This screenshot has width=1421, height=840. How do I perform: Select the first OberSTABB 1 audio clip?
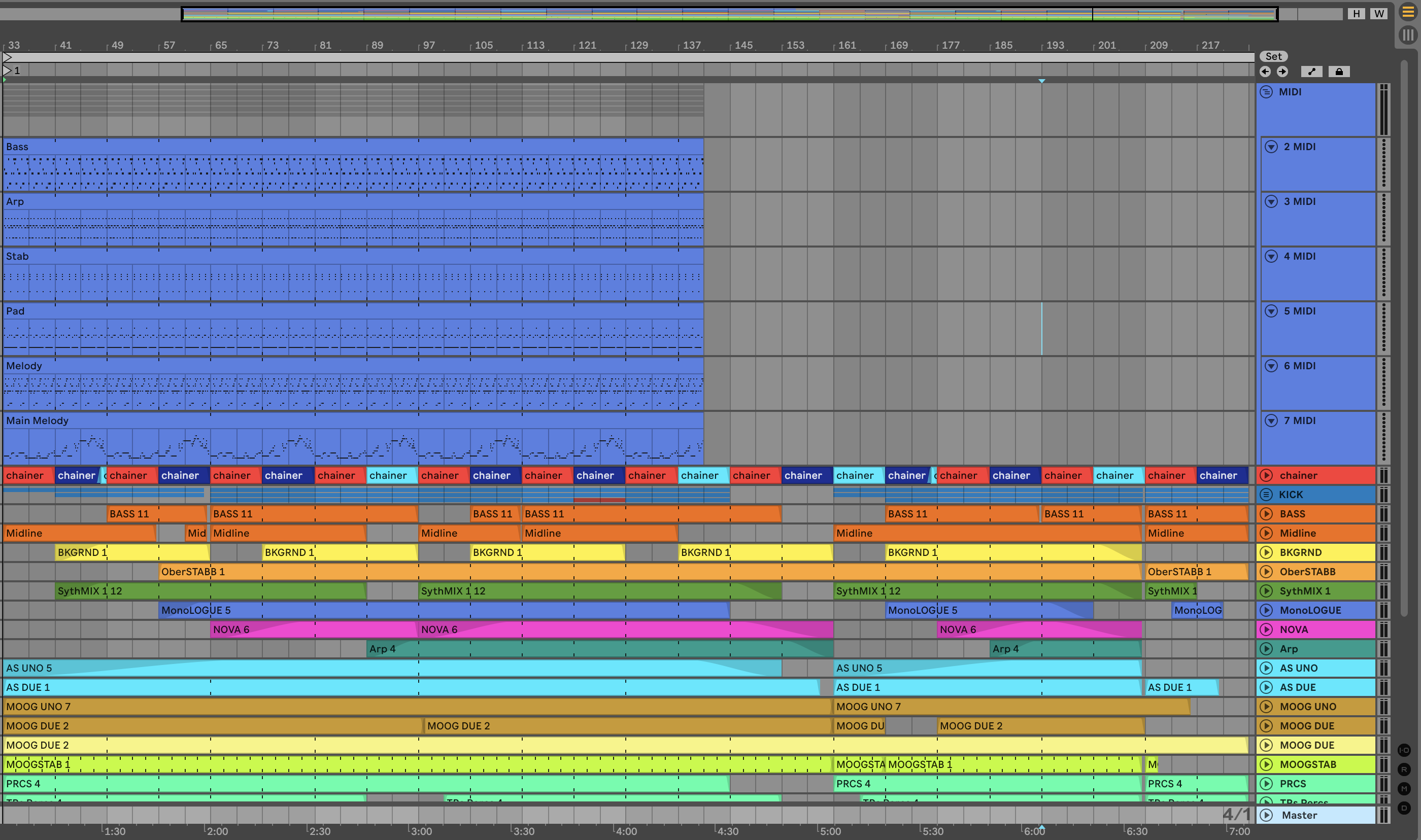(x=650, y=572)
